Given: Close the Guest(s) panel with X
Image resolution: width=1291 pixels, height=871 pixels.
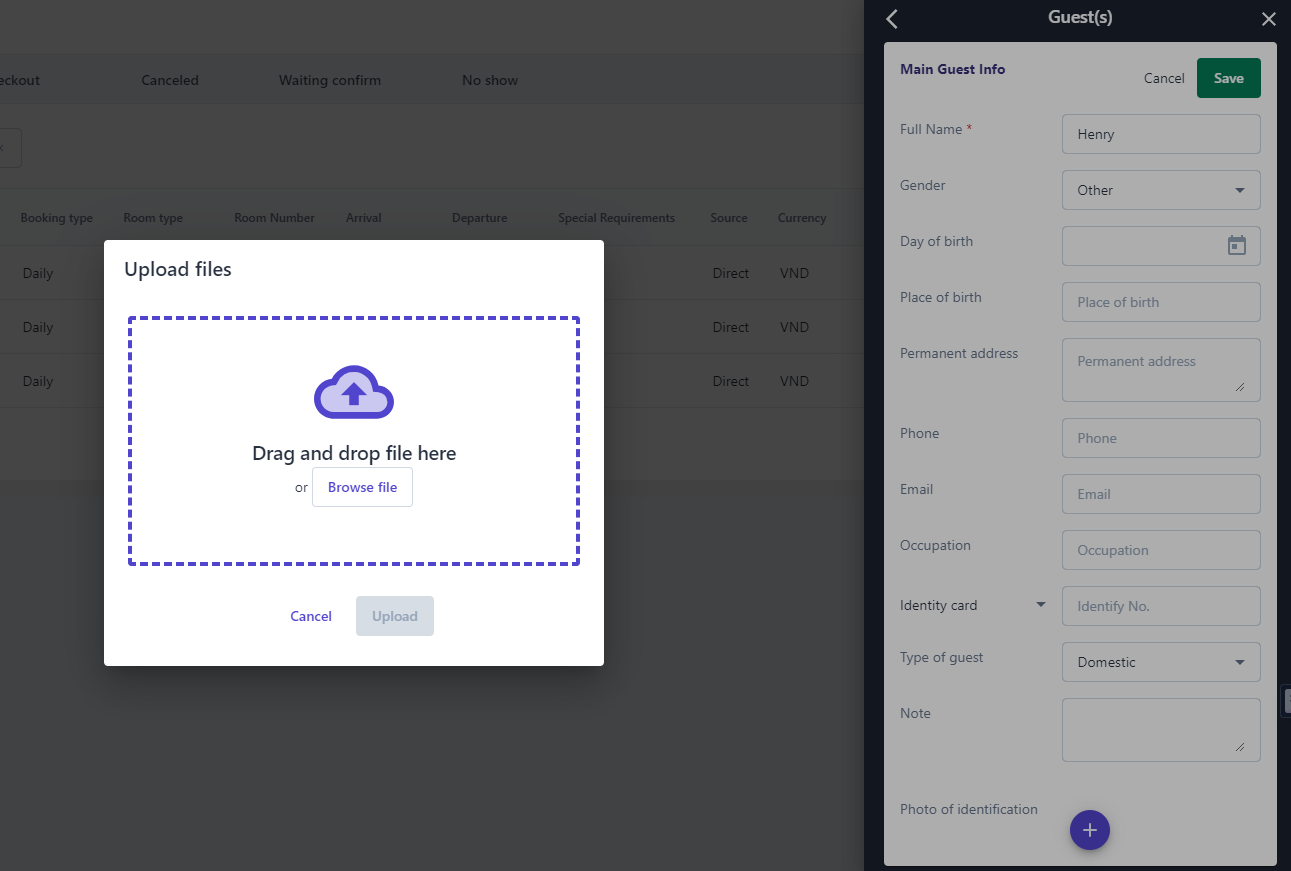Looking at the screenshot, I should (x=1268, y=19).
